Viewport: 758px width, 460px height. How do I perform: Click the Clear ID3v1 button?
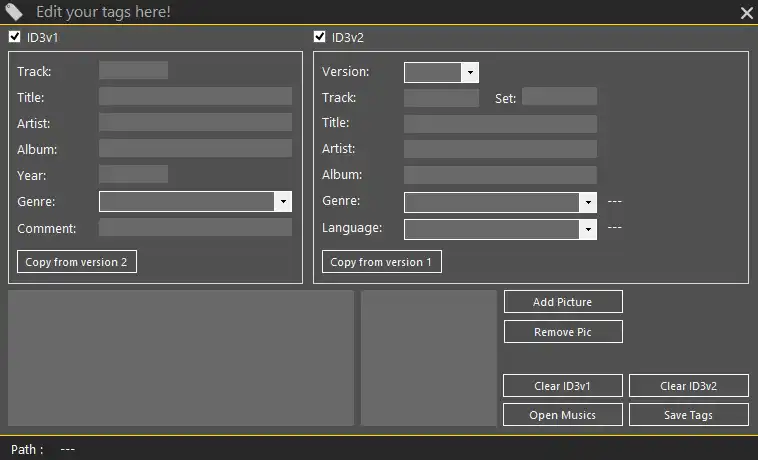563,386
